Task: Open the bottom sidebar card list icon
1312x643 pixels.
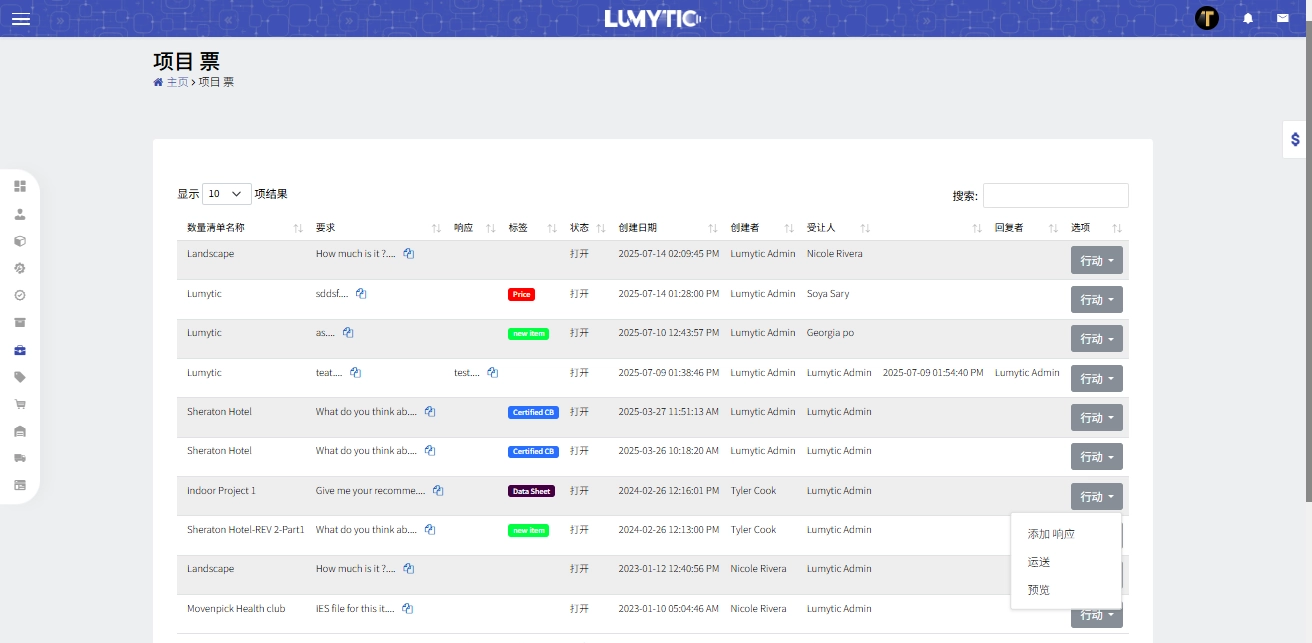Action: pyautogui.click(x=20, y=485)
